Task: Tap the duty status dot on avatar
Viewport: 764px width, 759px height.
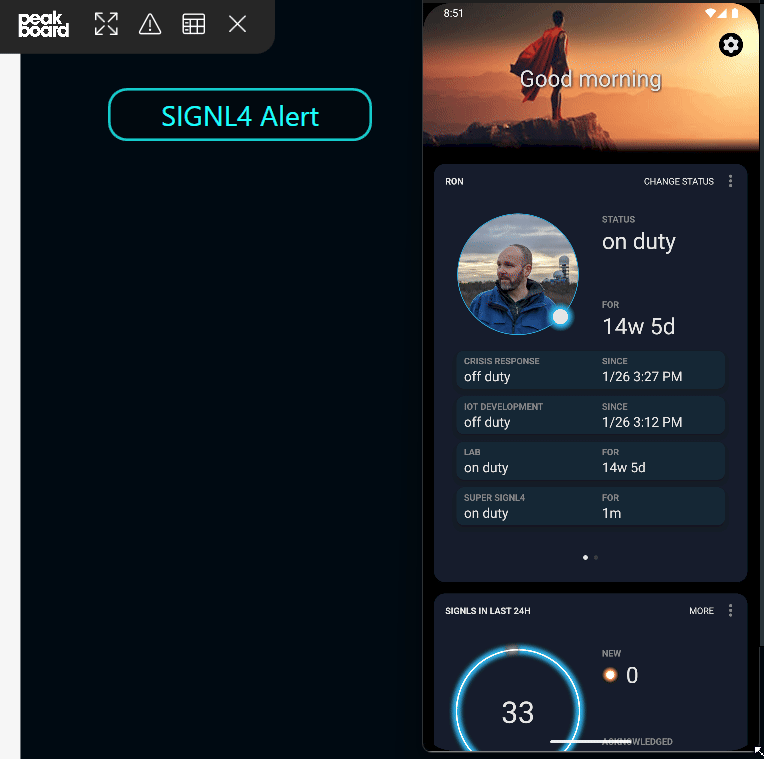Action: coord(560,317)
